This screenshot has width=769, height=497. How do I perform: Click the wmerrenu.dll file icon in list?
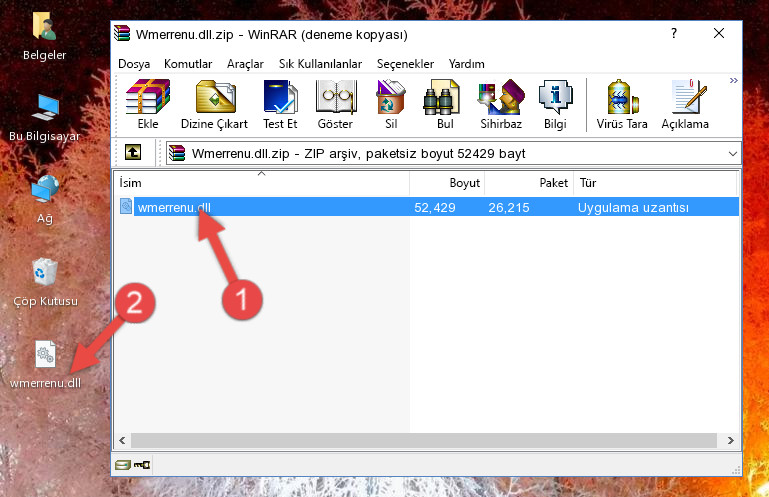click(x=126, y=207)
